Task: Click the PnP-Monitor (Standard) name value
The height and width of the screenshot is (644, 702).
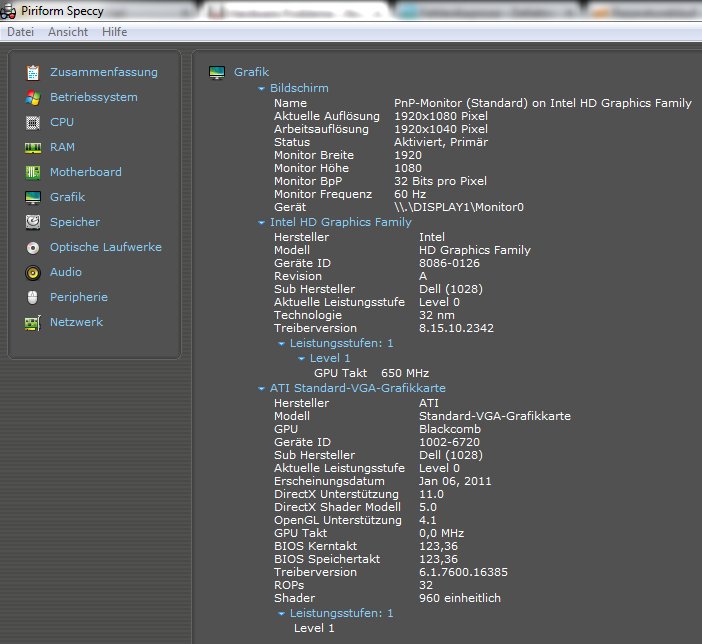Action: 543,103
